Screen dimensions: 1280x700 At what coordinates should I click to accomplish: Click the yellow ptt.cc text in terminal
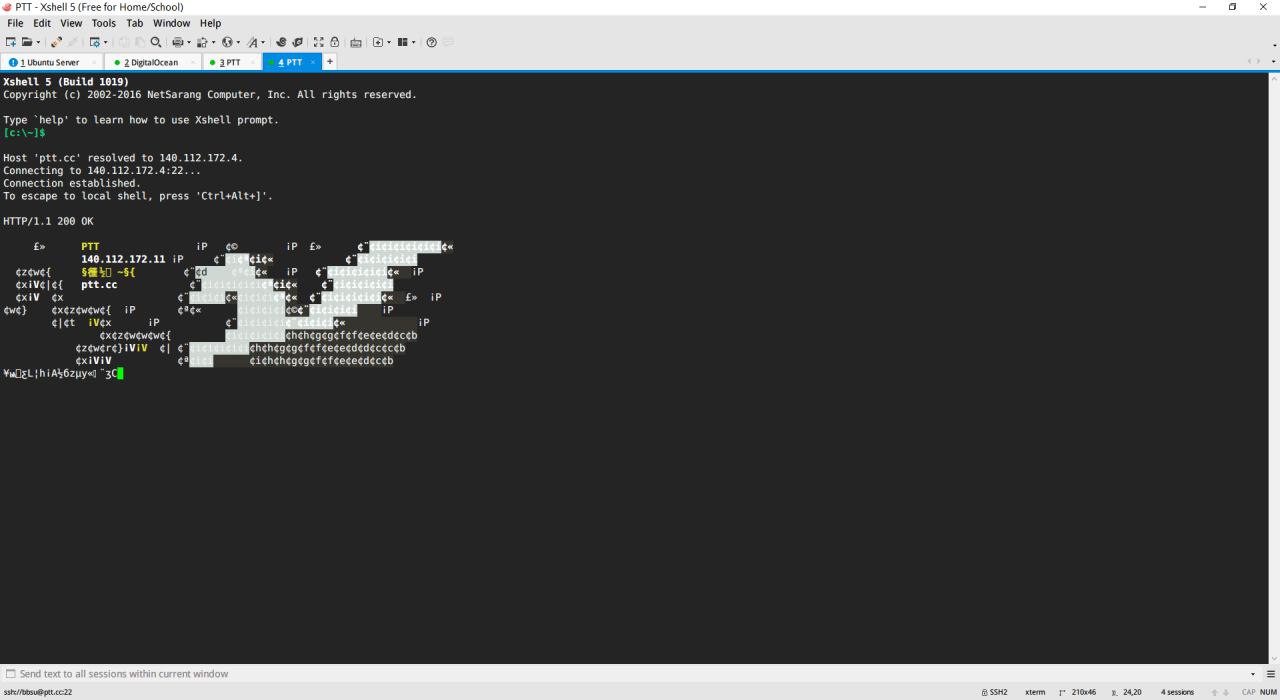[x=99, y=284]
